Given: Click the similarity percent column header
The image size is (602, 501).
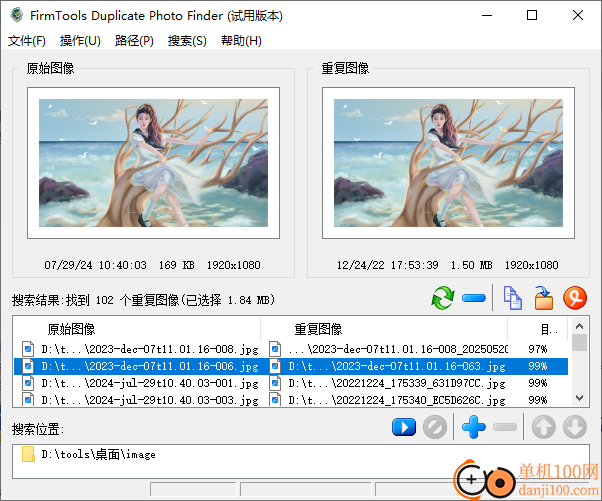Looking at the screenshot, I should tap(538, 329).
